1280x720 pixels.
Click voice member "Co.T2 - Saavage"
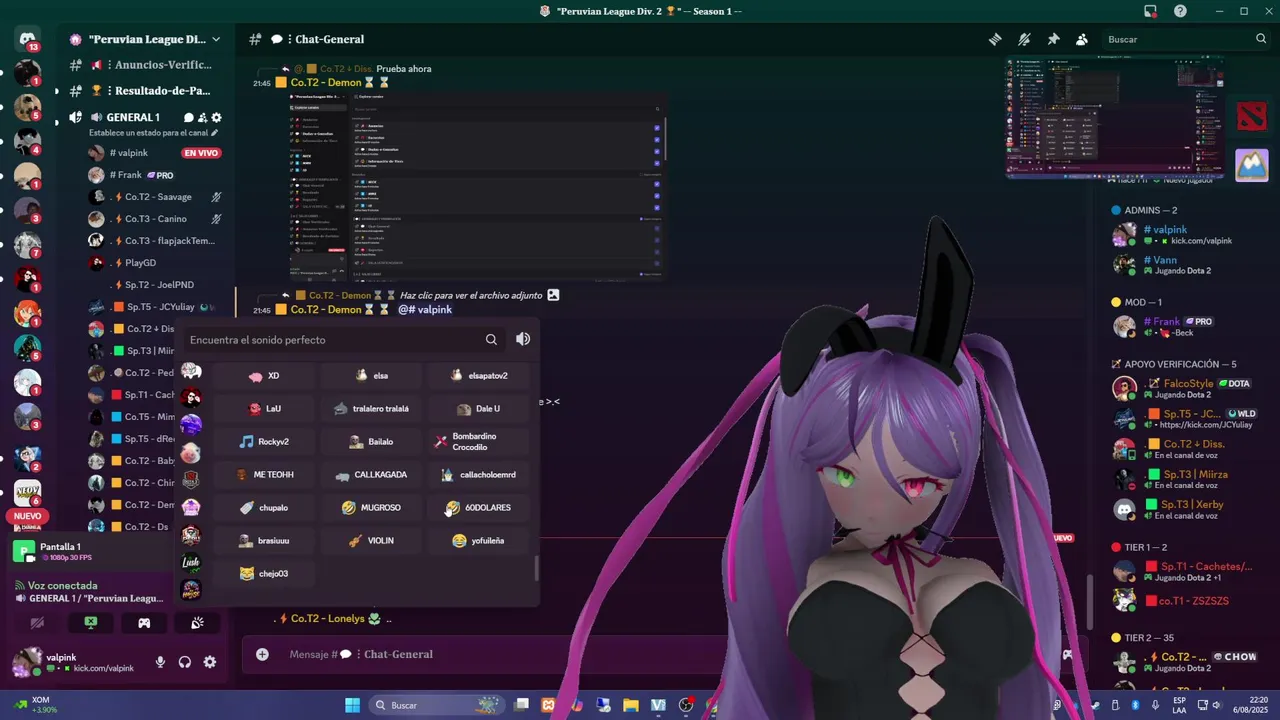click(x=158, y=197)
